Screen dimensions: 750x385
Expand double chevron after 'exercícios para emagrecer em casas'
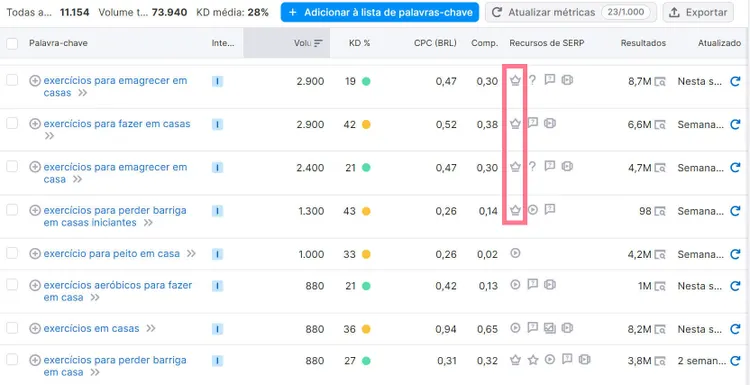pos(83,93)
